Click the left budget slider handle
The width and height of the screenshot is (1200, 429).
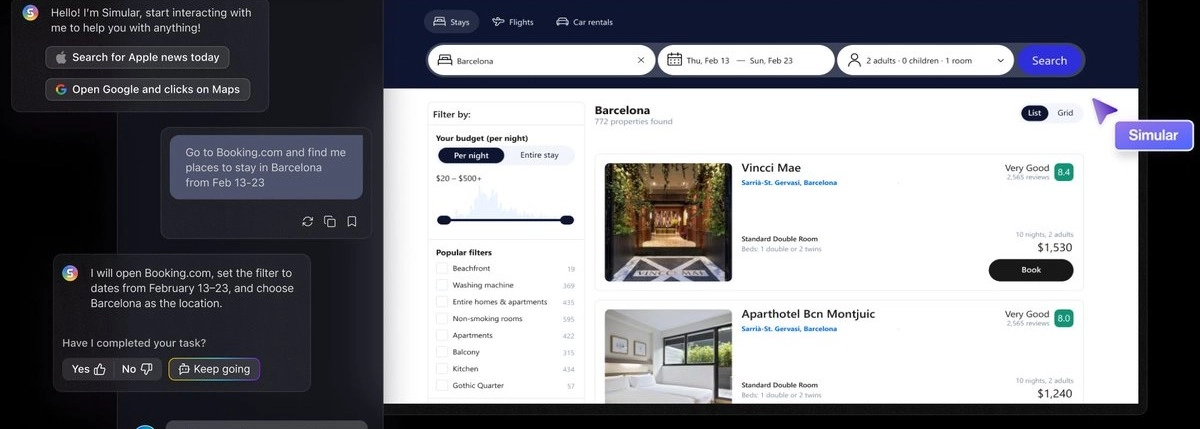(442, 220)
